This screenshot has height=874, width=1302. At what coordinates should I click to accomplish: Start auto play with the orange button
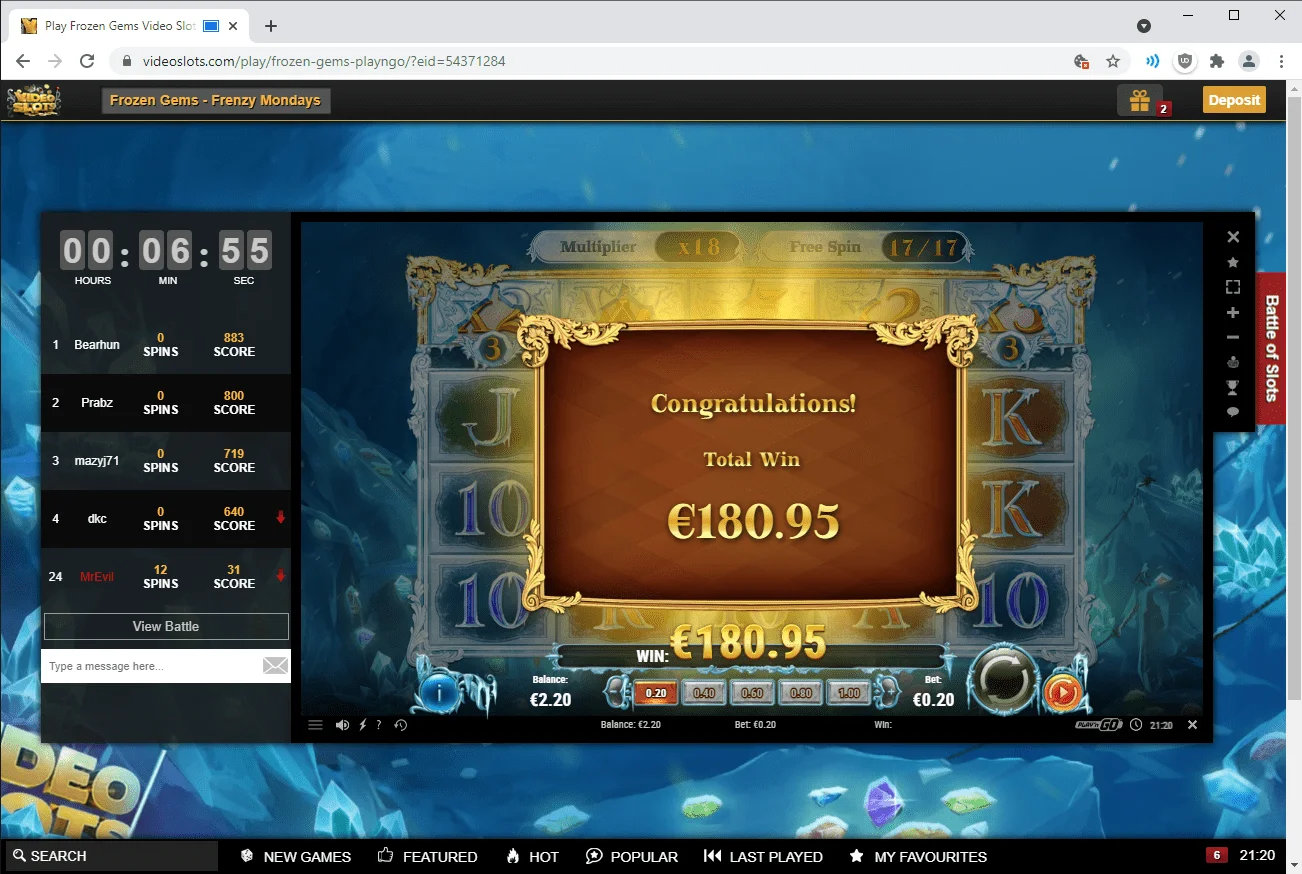click(x=1062, y=692)
